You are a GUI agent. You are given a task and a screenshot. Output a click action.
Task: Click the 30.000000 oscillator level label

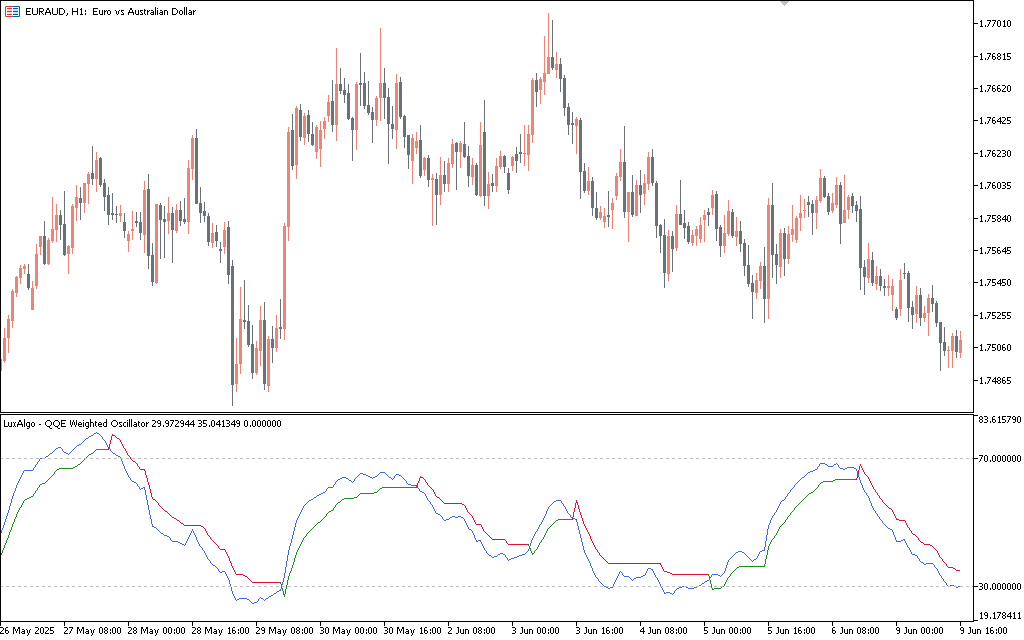[996, 586]
